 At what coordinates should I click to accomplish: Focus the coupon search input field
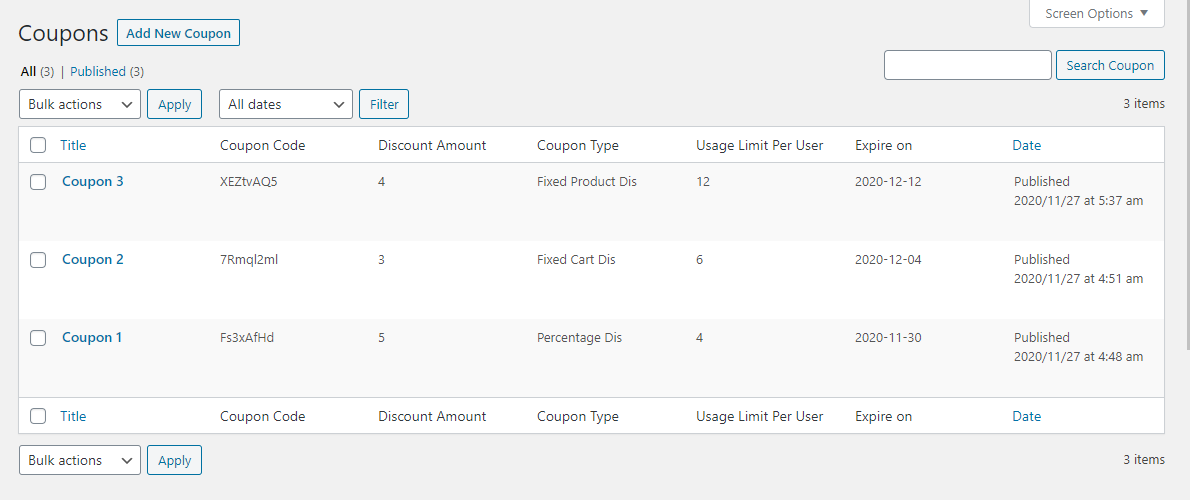[967, 65]
